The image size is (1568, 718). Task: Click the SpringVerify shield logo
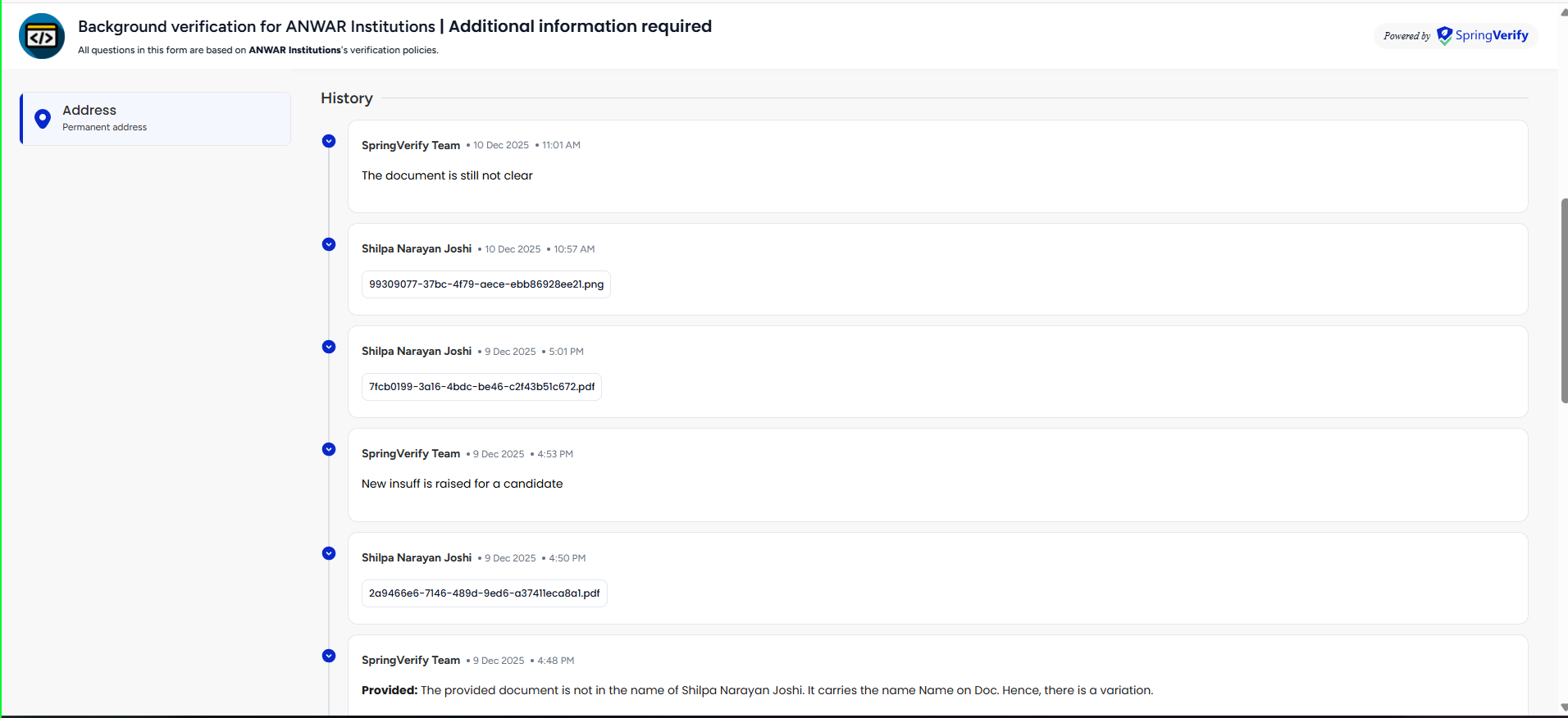point(1444,35)
